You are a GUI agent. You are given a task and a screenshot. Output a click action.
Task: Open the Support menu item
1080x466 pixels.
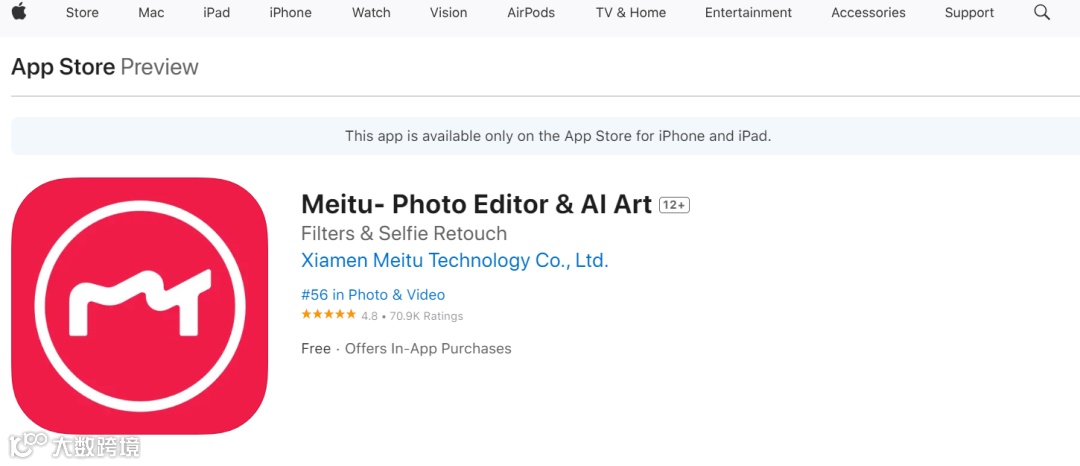pyautogui.click(x=969, y=13)
